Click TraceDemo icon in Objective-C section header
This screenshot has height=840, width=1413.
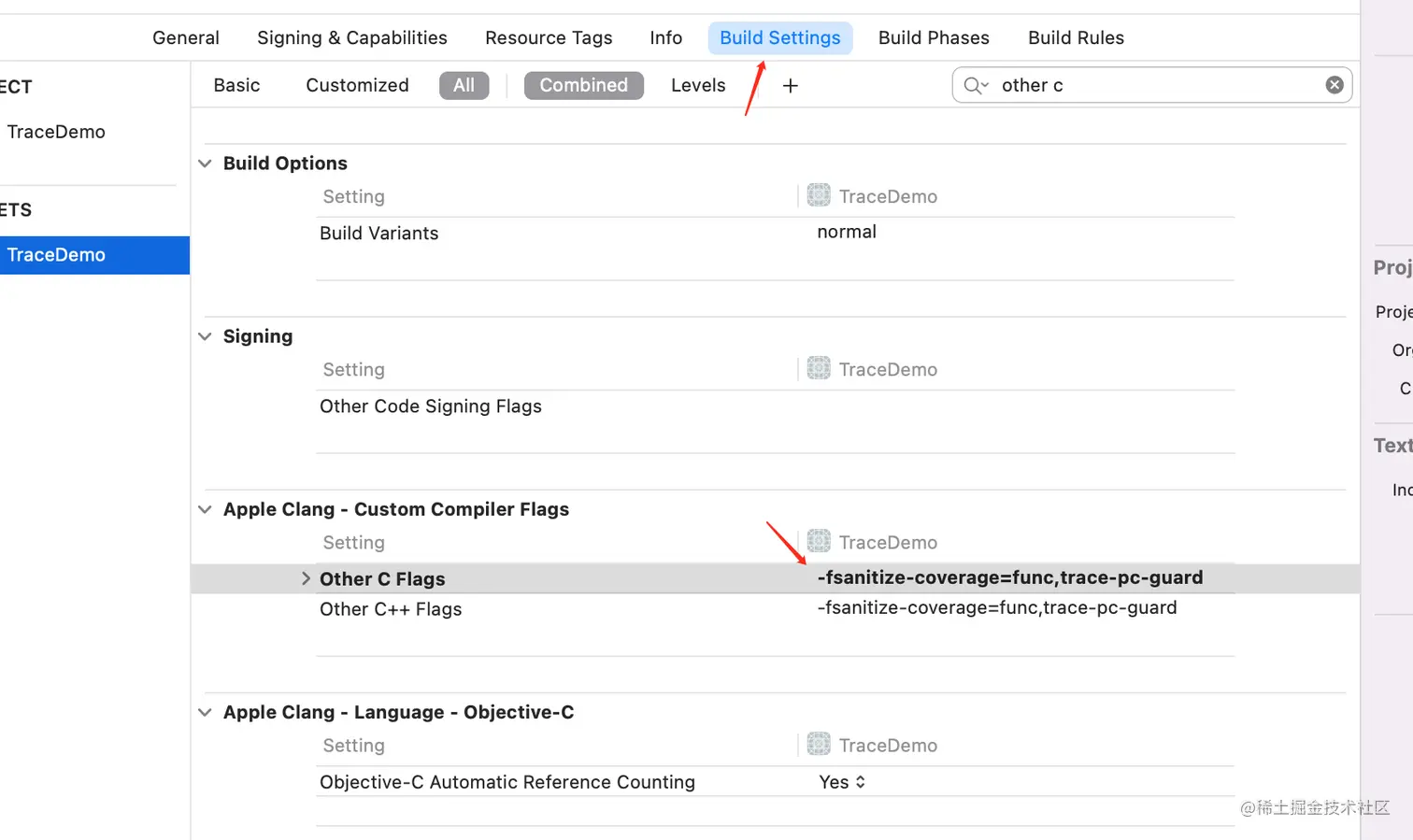tap(819, 745)
